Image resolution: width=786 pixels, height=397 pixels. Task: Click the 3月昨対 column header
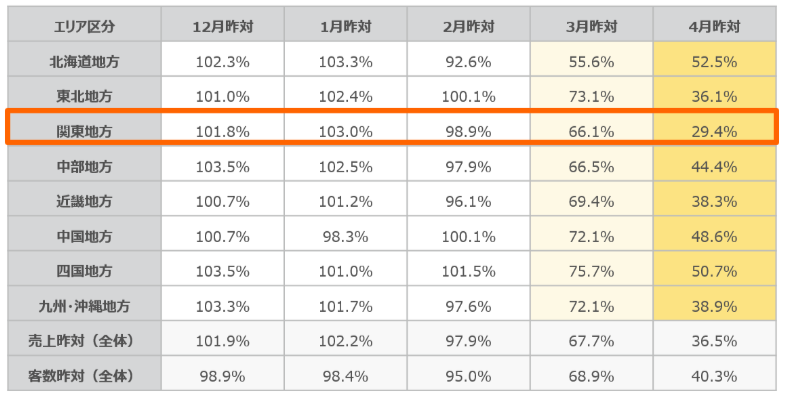click(x=592, y=24)
